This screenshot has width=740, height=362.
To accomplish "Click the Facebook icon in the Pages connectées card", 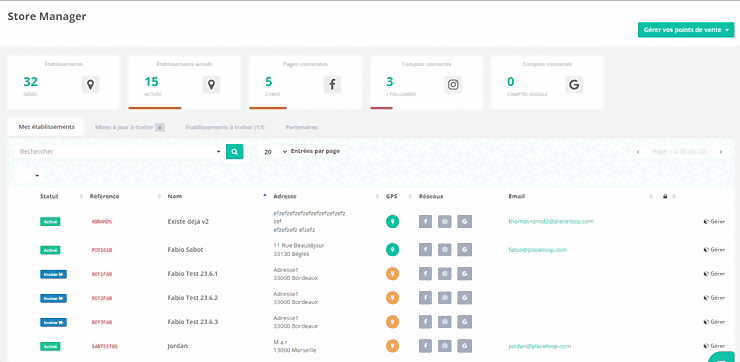I will (332, 84).
